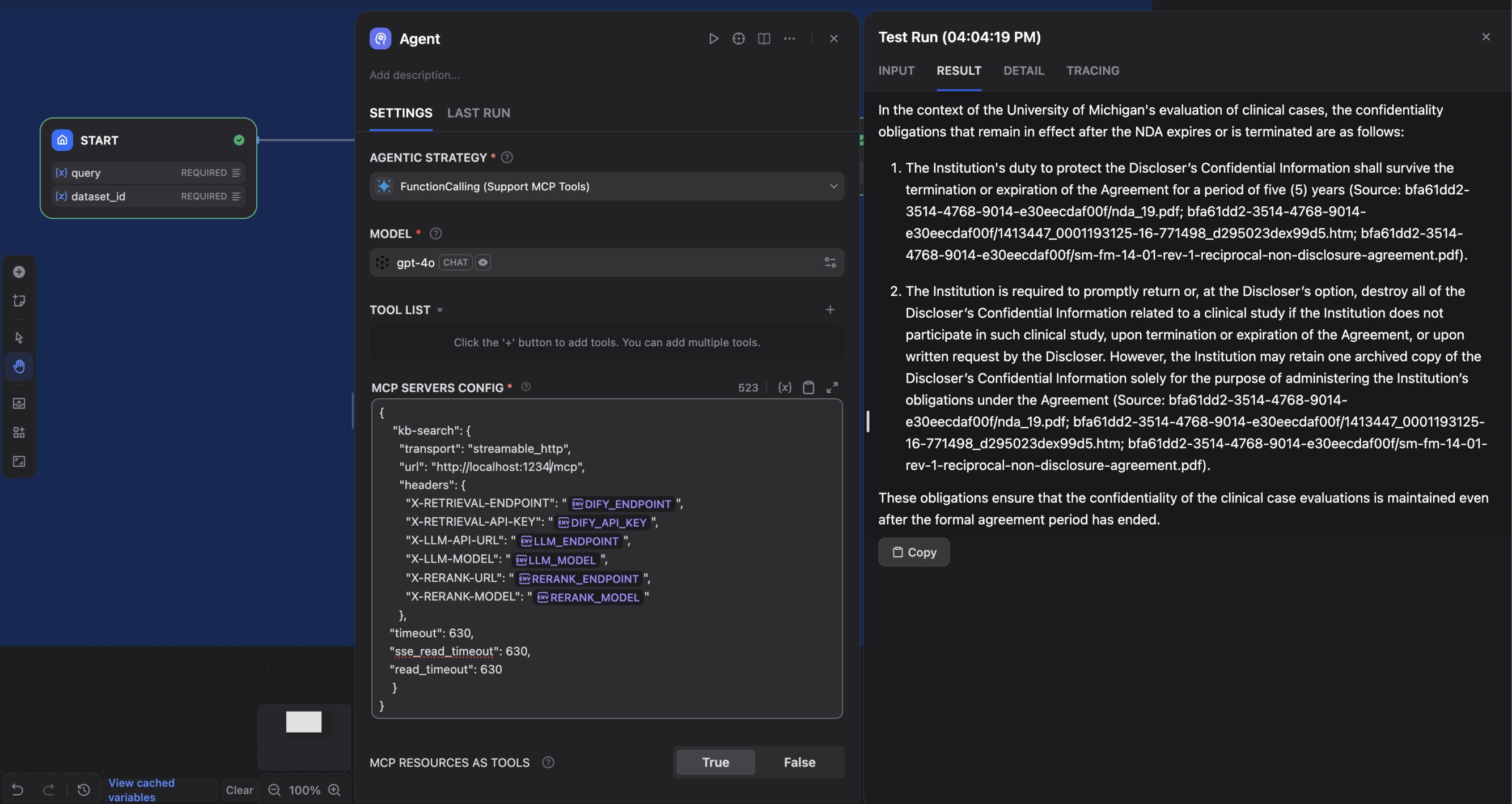Open the Agentic Strategy dropdown

607,186
